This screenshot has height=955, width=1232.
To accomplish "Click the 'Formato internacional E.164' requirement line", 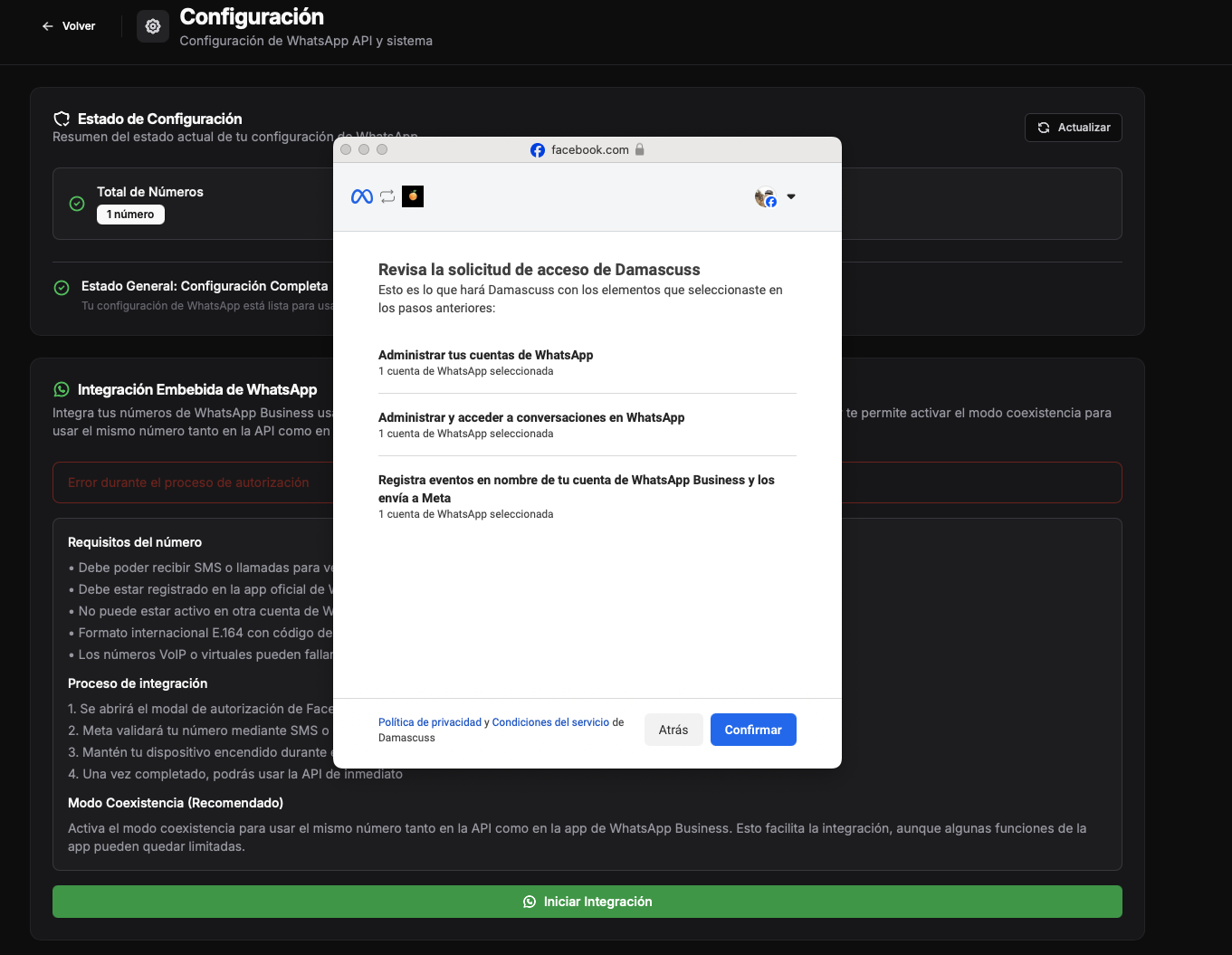I will coord(201,633).
